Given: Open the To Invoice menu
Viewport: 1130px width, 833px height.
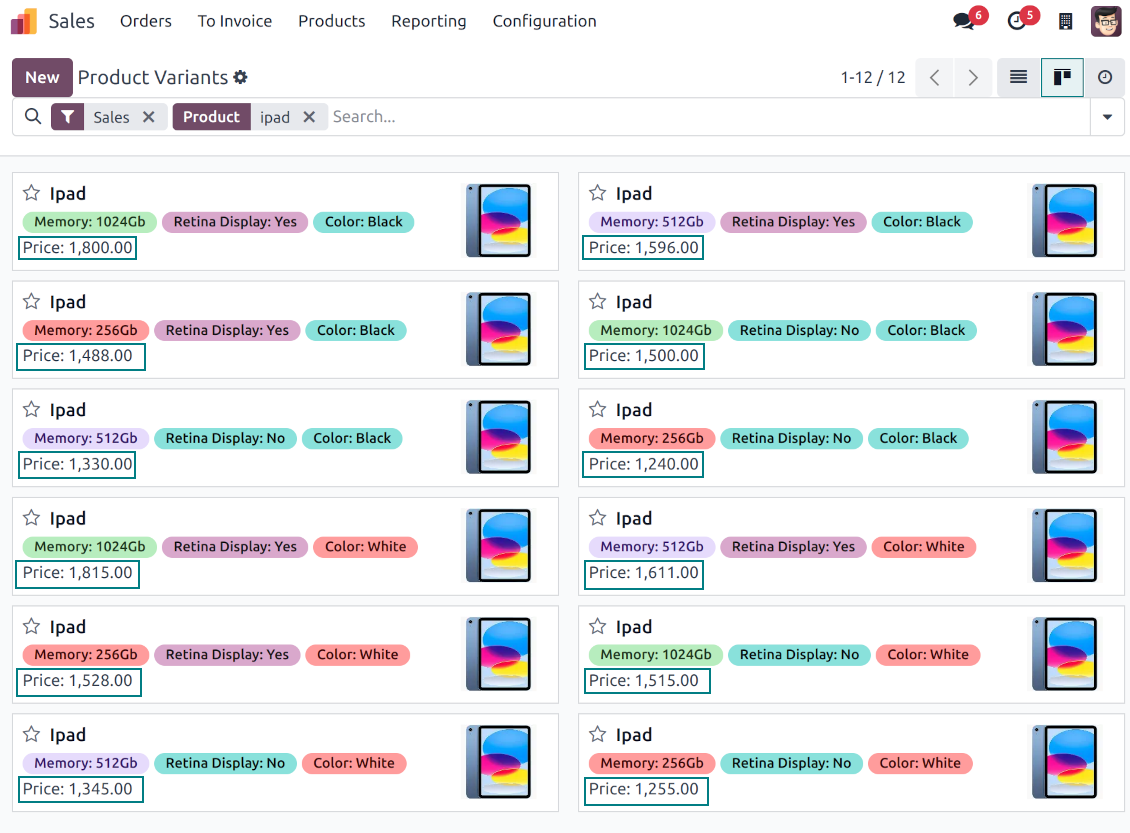Looking at the screenshot, I should click(235, 22).
